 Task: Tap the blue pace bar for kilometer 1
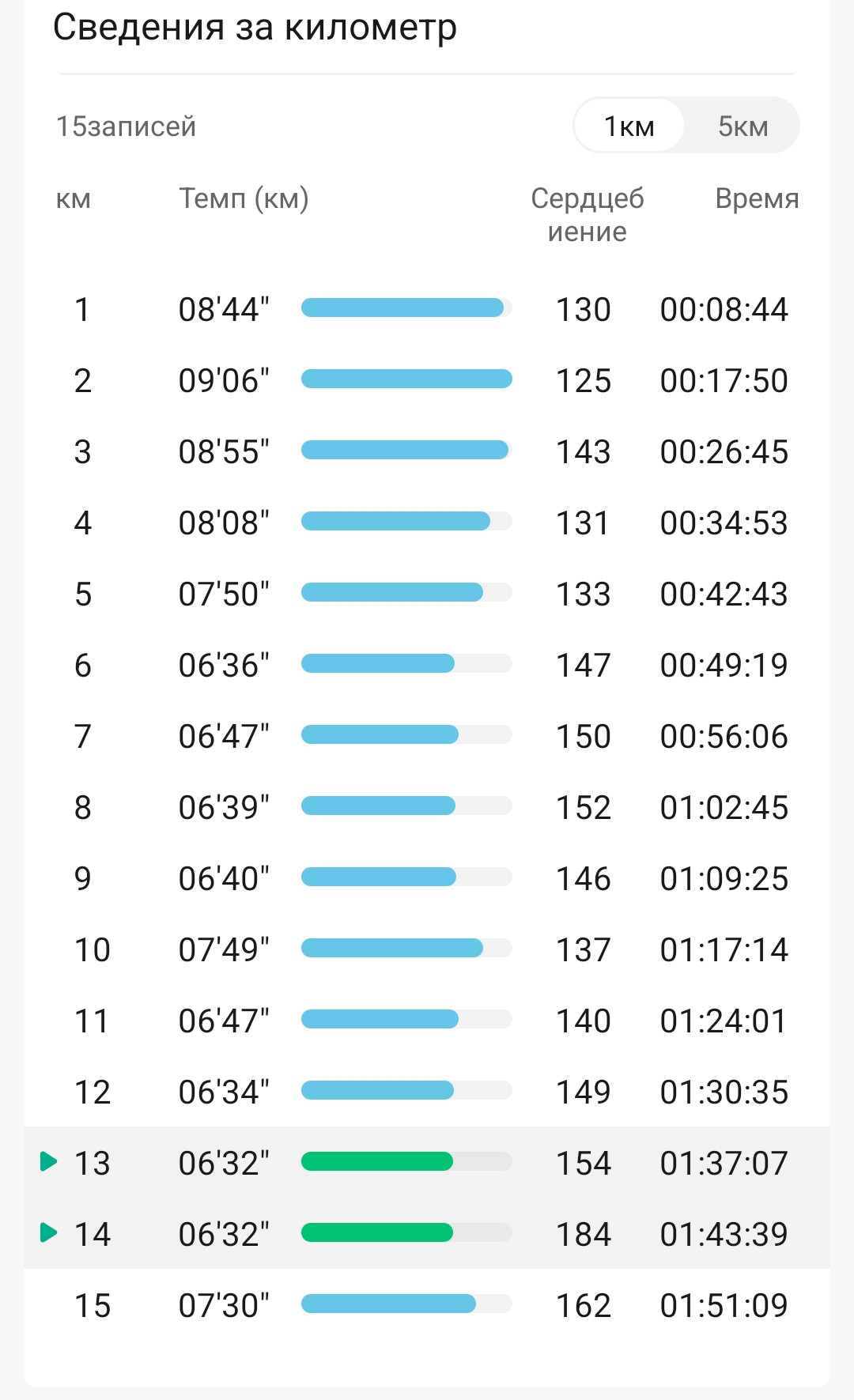tap(402, 308)
